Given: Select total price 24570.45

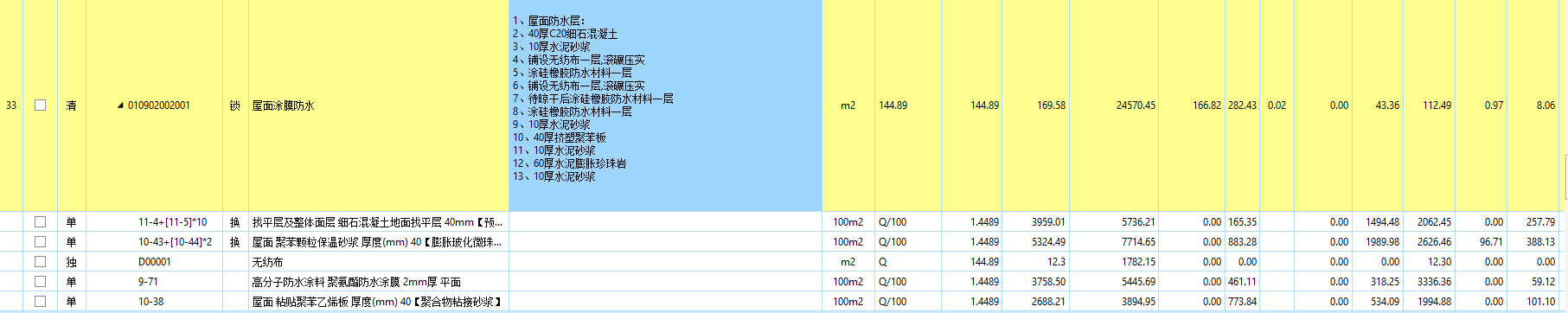Looking at the screenshot, I should 1136,105.
